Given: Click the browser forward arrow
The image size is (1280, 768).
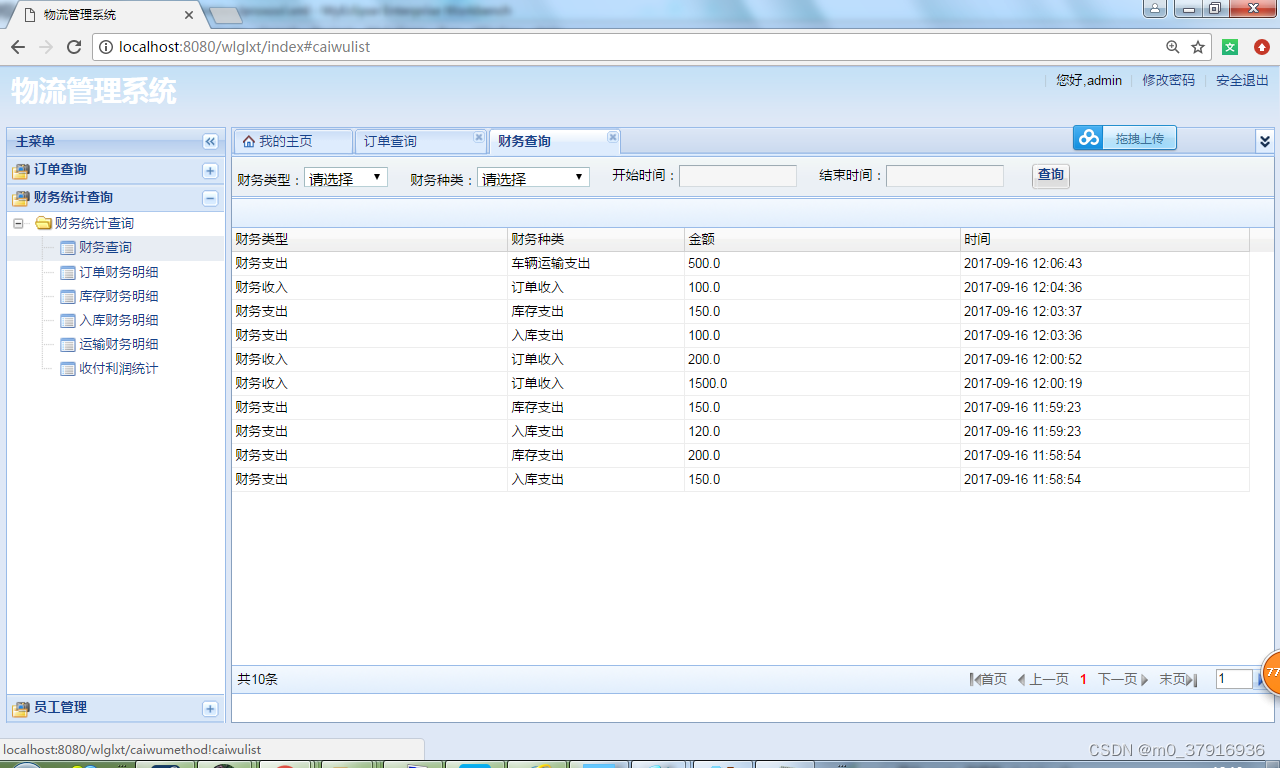Looking at the screenshot, I should (x=46, y=47).
